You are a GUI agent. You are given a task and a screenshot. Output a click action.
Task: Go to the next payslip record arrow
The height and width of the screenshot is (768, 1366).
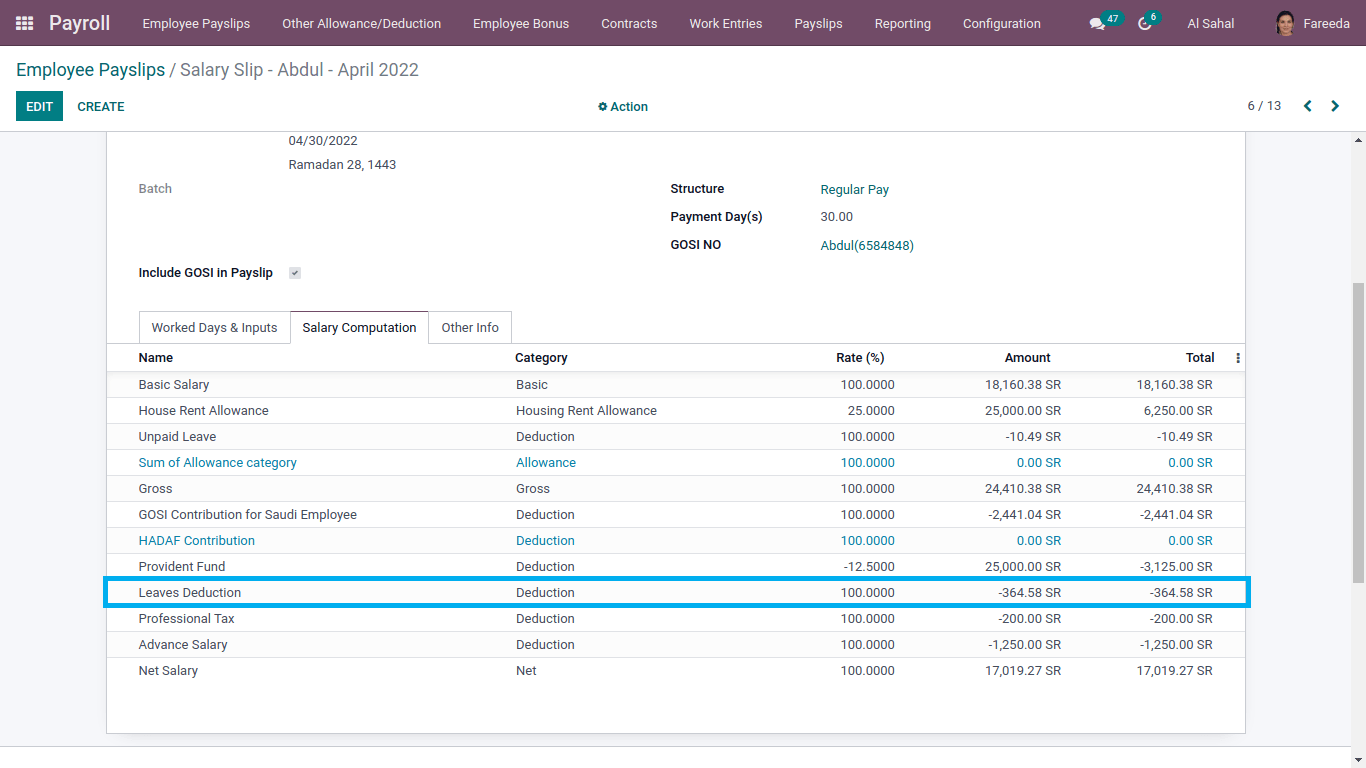[x=1335, y=106]
